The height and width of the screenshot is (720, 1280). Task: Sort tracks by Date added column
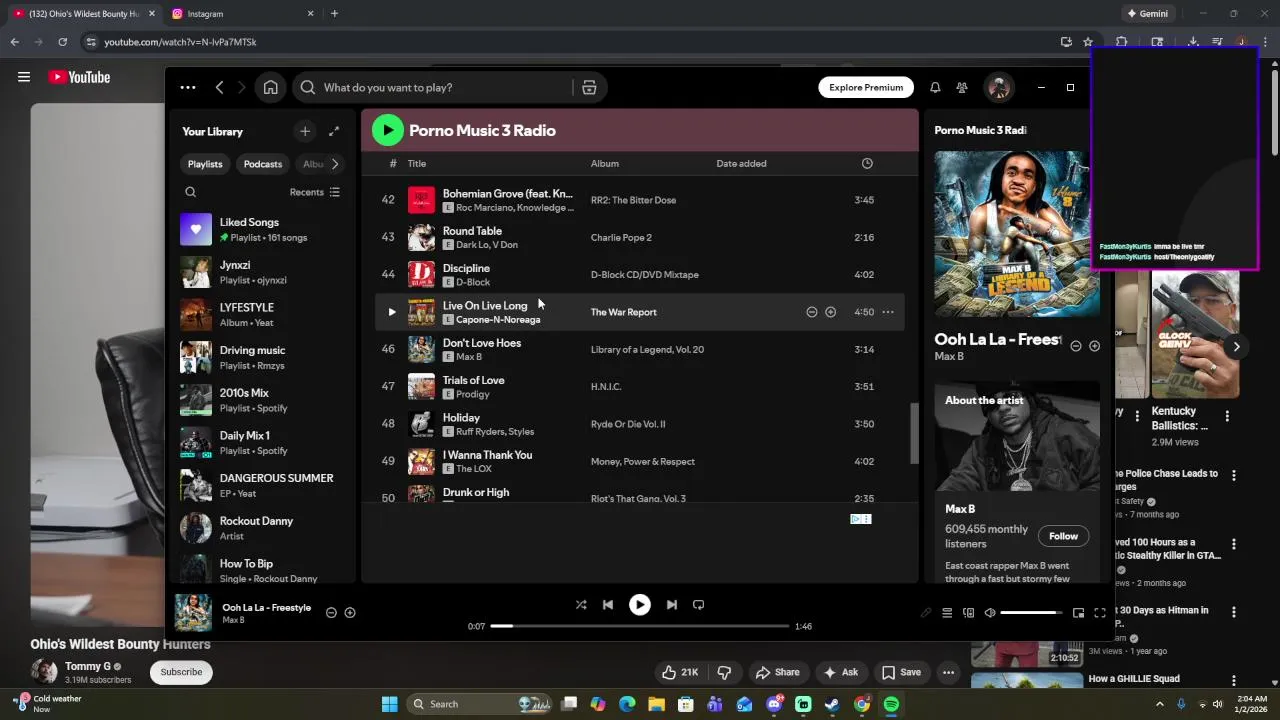pyautogui.click(x=741, y=164)
